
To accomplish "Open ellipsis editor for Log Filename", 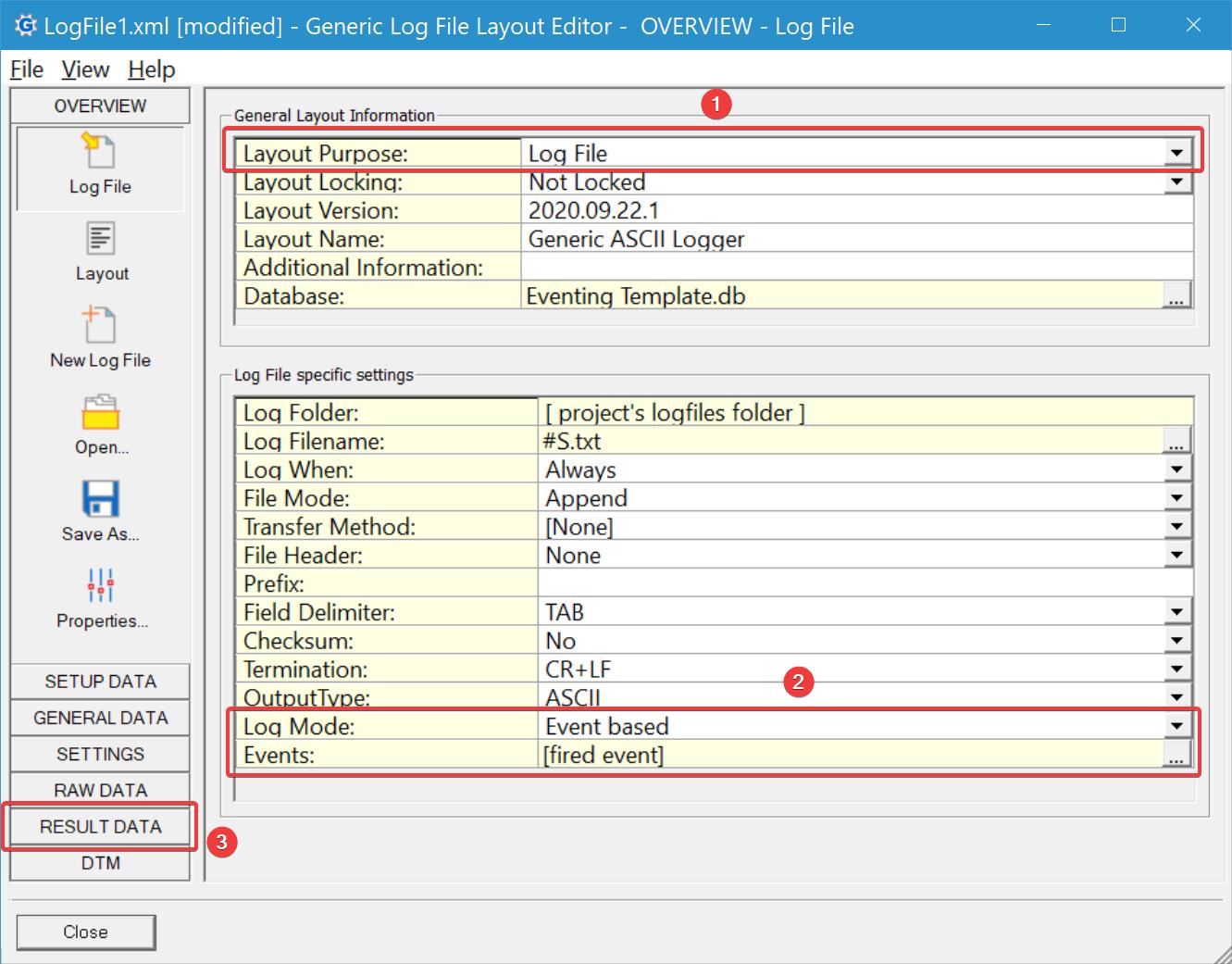I will click(x=1176, y=442).
